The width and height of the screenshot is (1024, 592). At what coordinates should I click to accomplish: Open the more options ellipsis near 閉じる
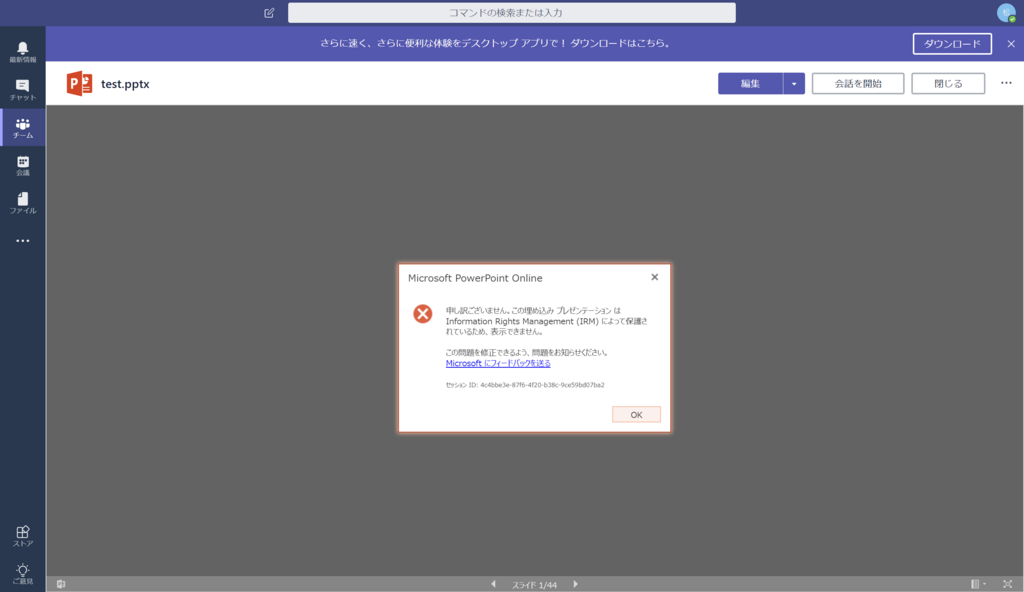[1006, 83]
